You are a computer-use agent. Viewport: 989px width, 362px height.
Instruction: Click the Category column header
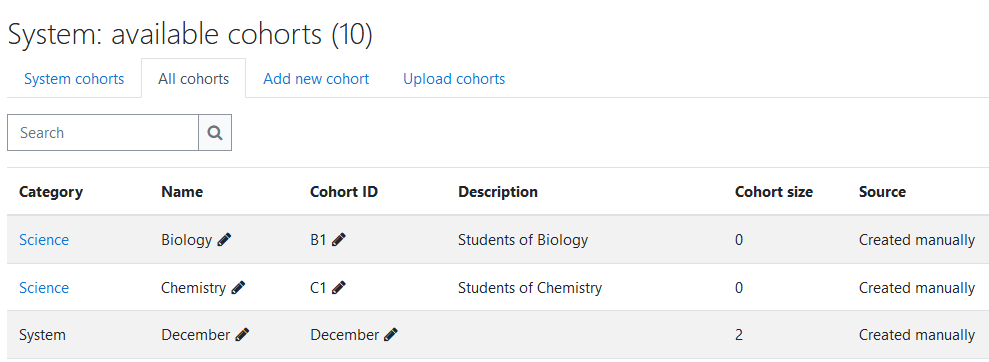[x=51, y=192]
